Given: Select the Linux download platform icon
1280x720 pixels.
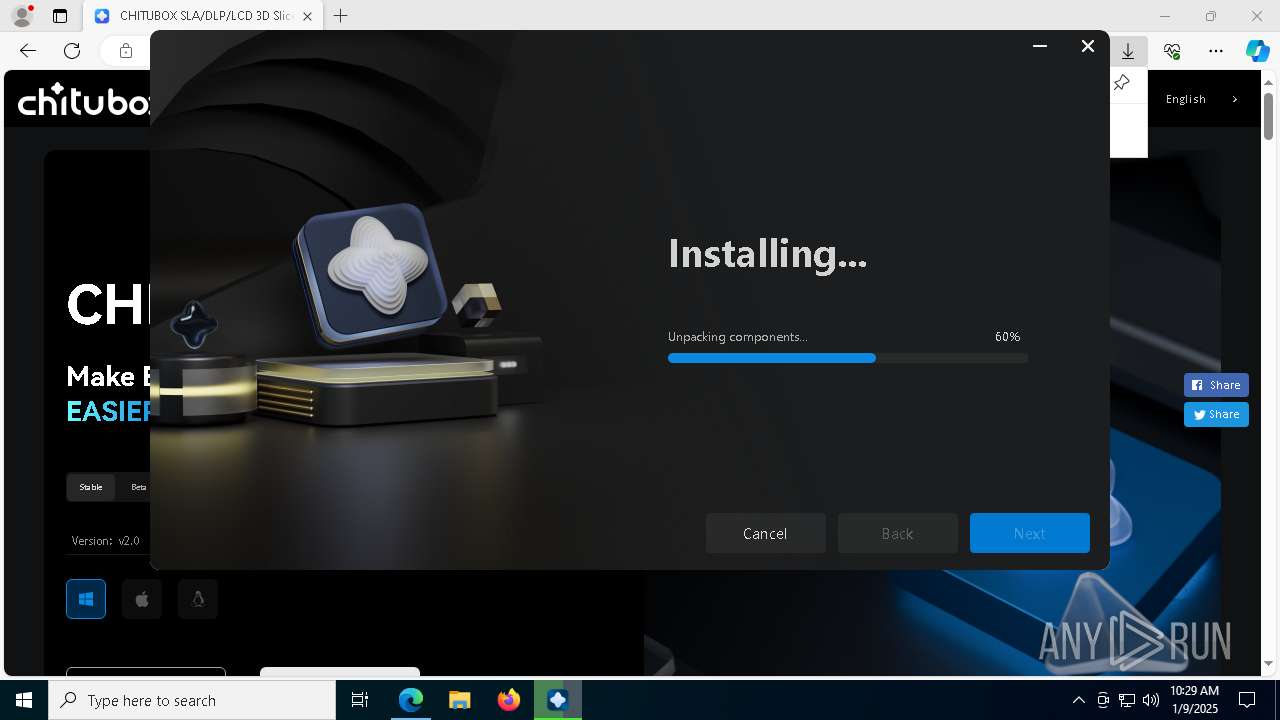Looking at the screenshot, I should click(198, 599).
